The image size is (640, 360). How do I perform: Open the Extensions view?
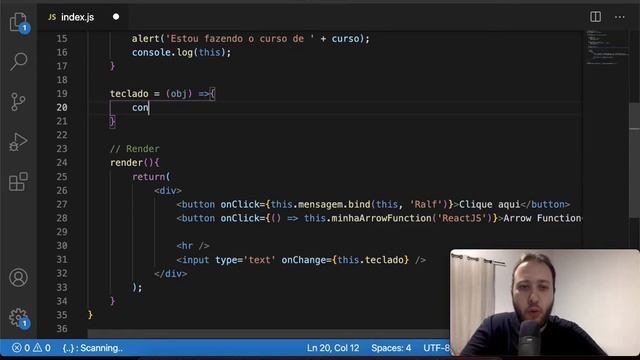(18, 181)
